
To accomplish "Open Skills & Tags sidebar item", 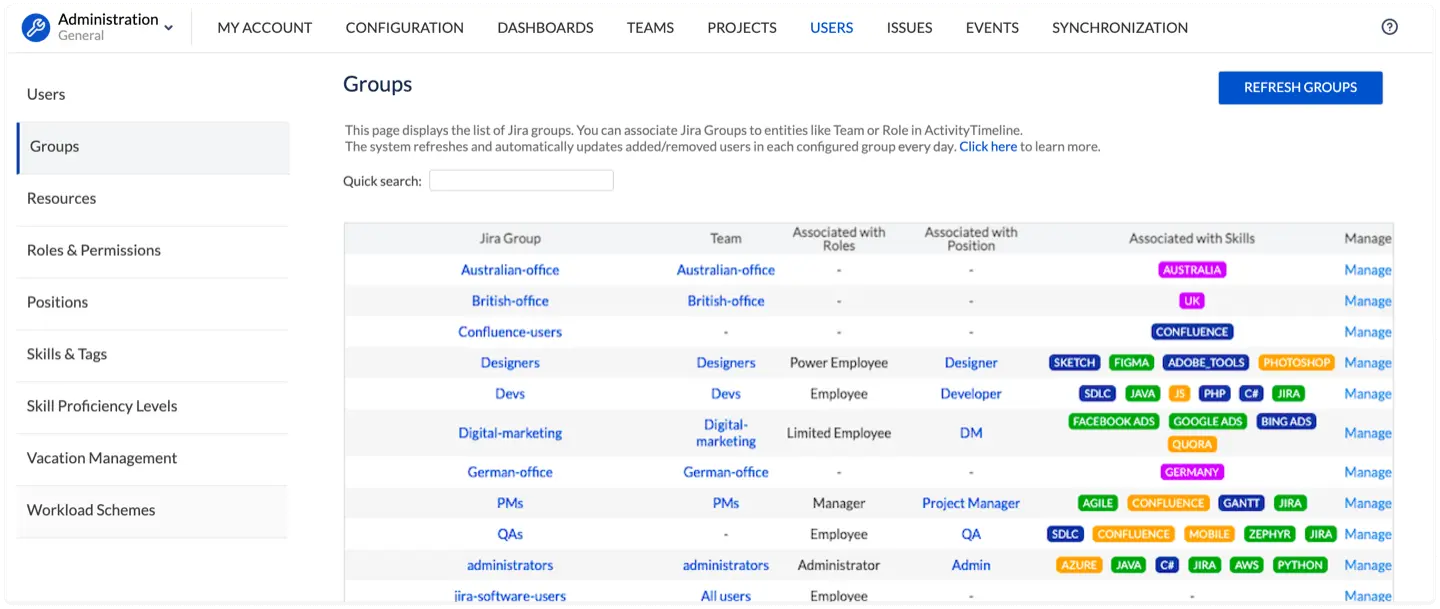I will (x=67, y=354).
